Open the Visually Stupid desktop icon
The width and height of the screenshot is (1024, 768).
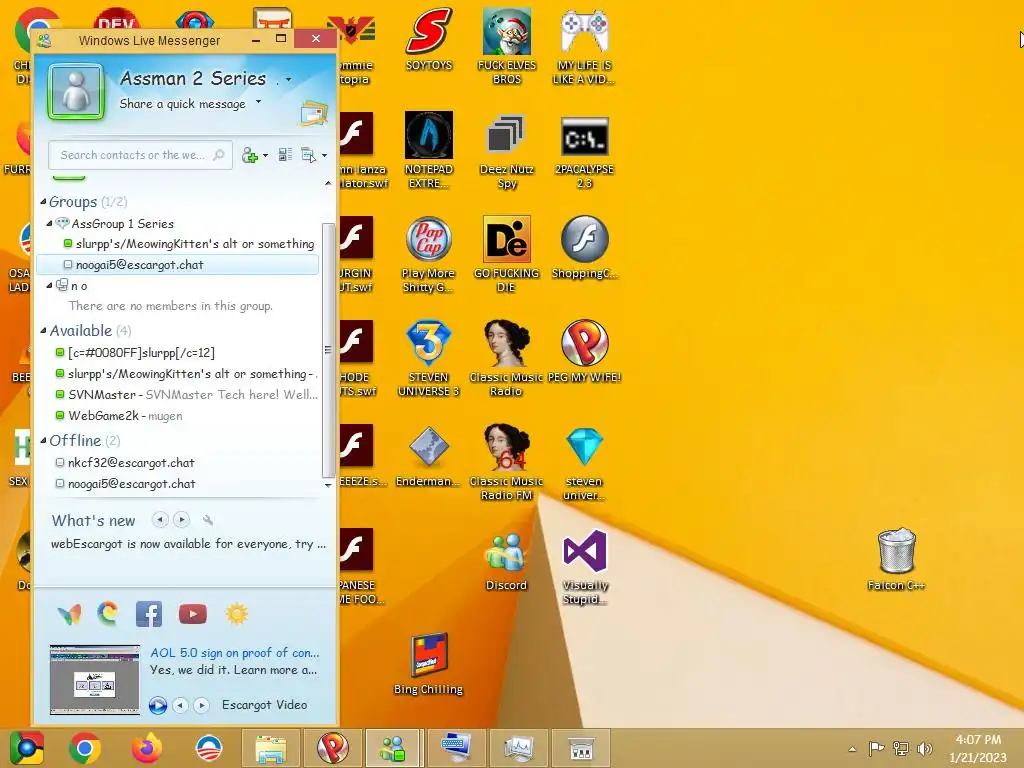[584, 567]
